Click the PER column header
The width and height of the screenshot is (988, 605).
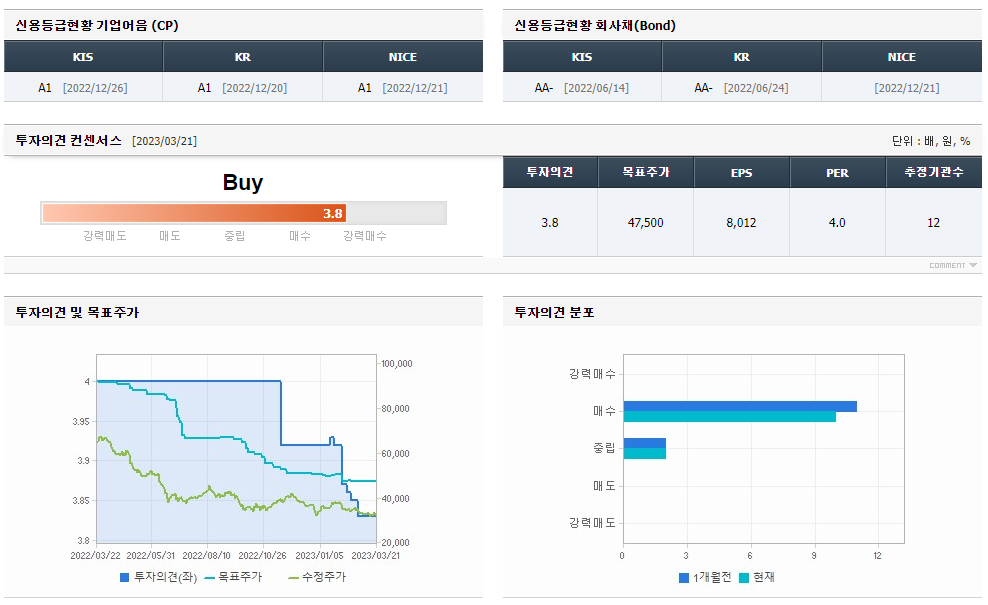point(837,172)
